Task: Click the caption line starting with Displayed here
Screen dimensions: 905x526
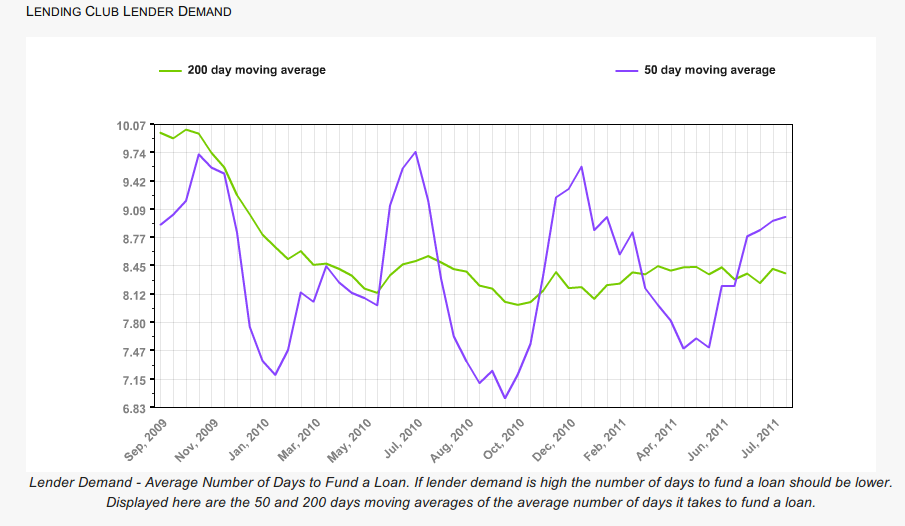Action: tap(461, 502)
